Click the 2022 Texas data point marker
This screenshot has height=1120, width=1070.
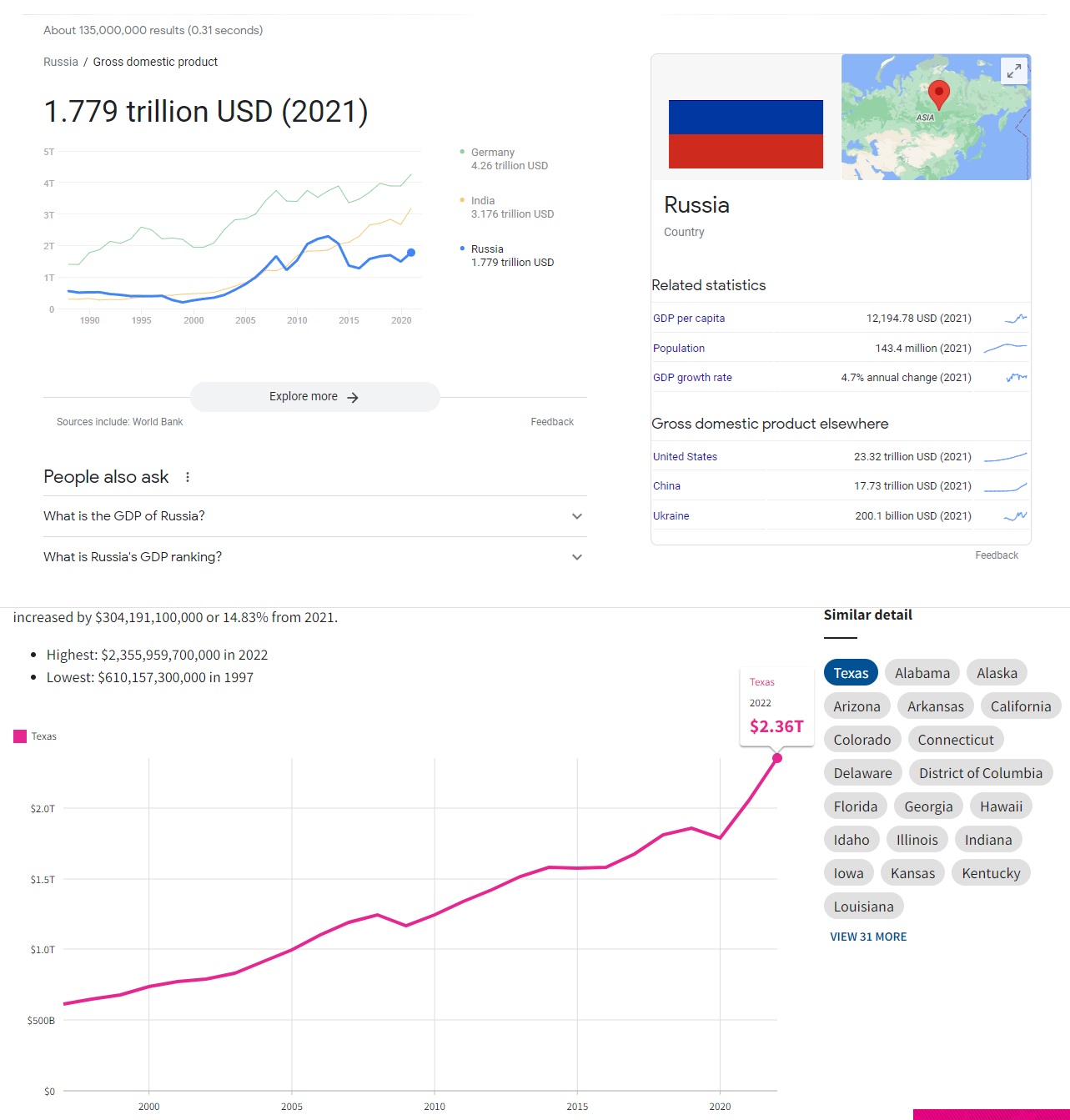(x=777, y=758)
